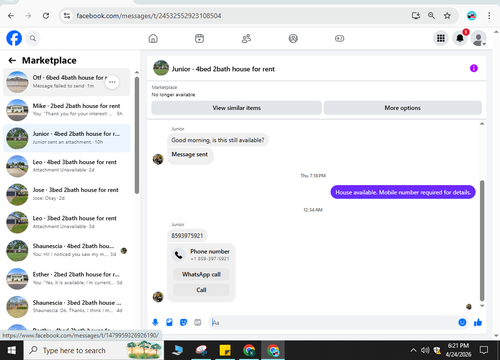The image size is (500, 360).
Task: Open Leo 4bed 3bath house conversation
Action: (x=67, y=166)
